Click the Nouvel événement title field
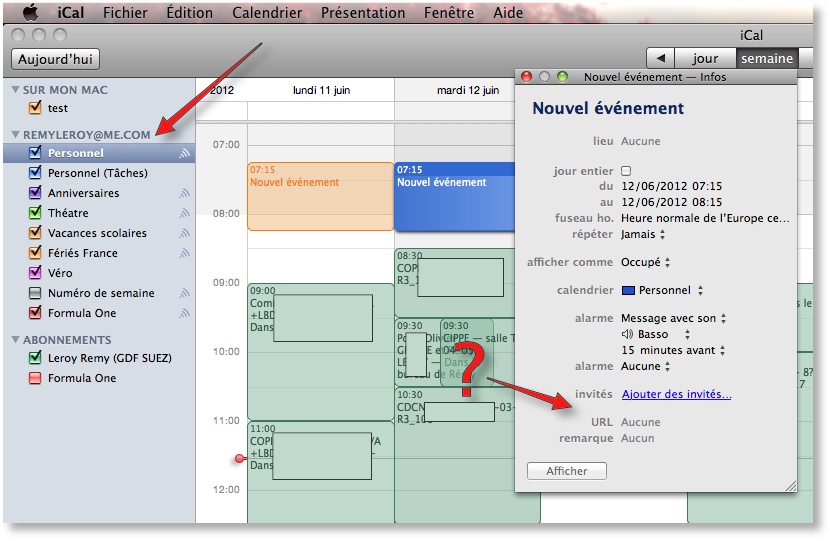 click(x=608, y=108)
